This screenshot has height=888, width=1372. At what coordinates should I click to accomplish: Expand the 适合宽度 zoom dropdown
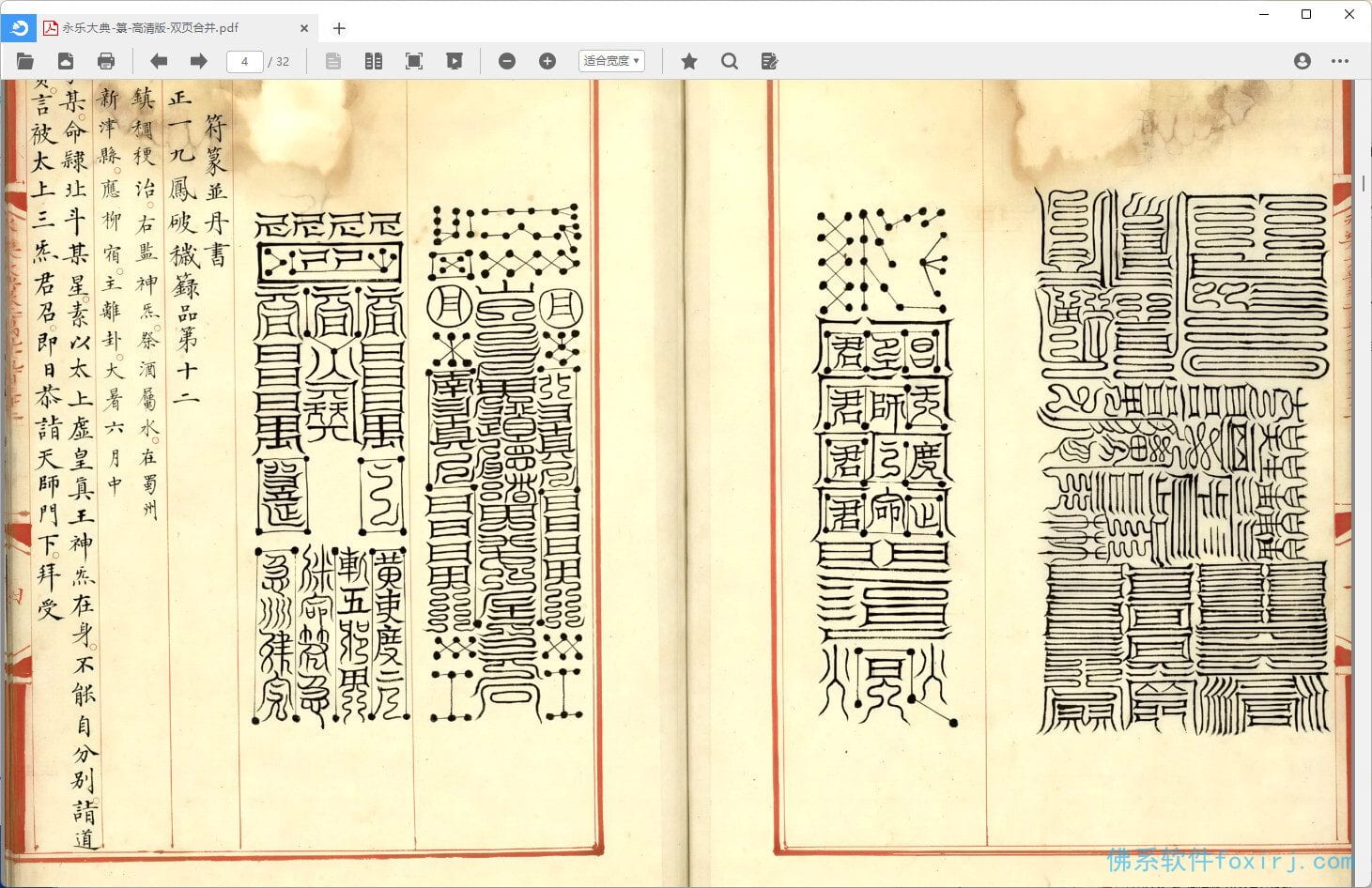611,61
